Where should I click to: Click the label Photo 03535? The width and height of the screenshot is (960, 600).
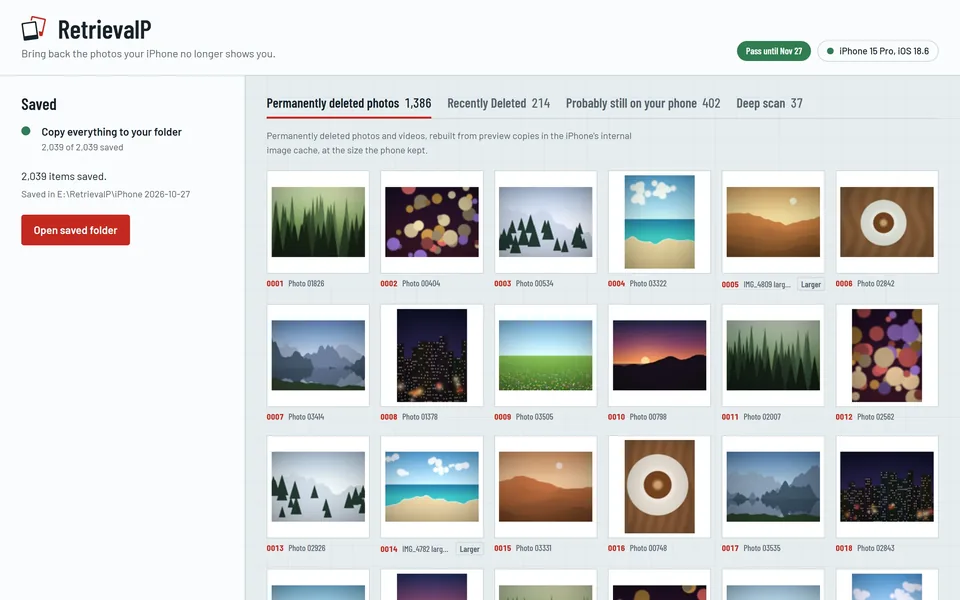(x=762, y=548)
